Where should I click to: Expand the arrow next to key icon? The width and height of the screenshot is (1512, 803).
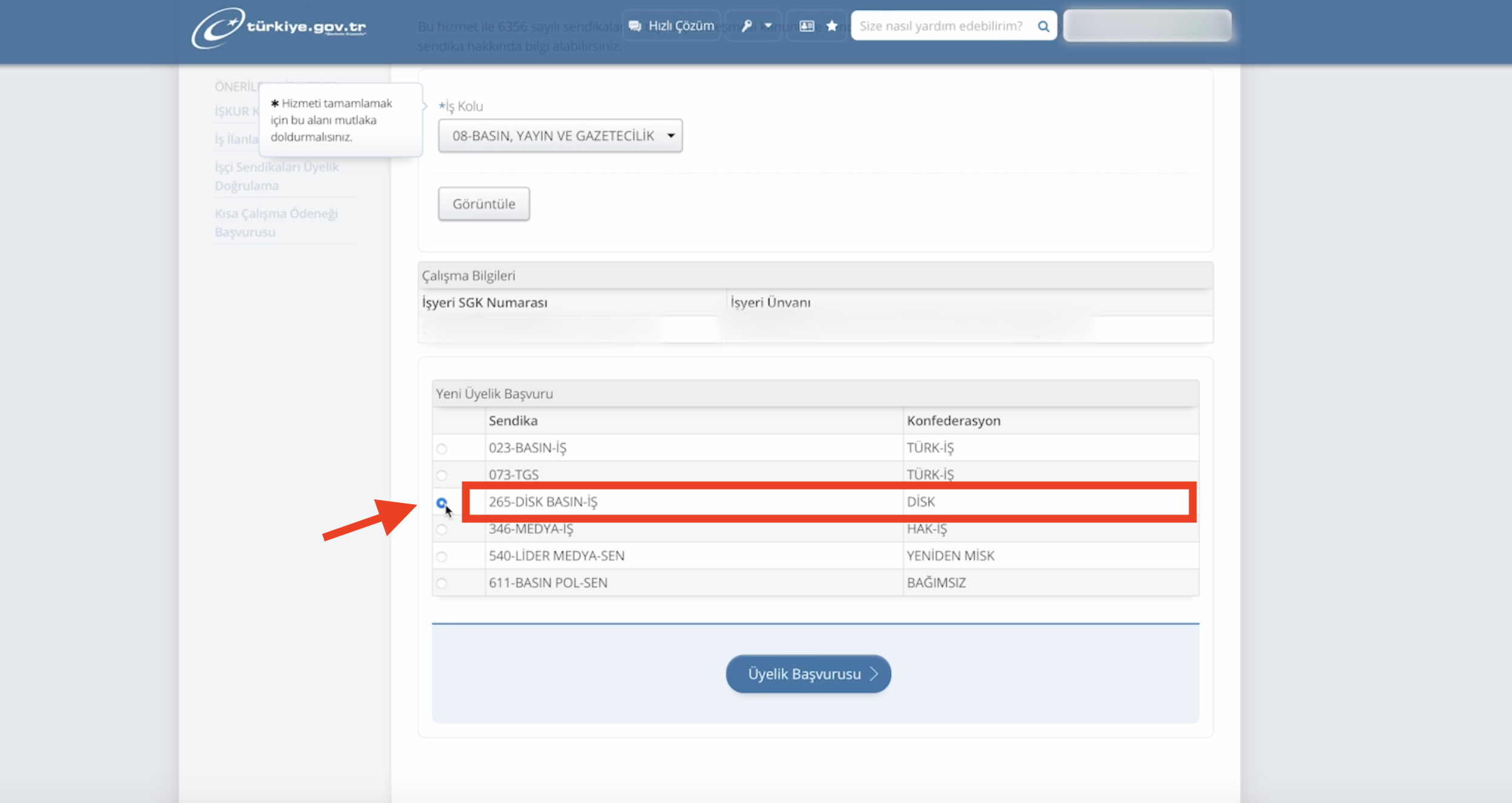point(768,25)
